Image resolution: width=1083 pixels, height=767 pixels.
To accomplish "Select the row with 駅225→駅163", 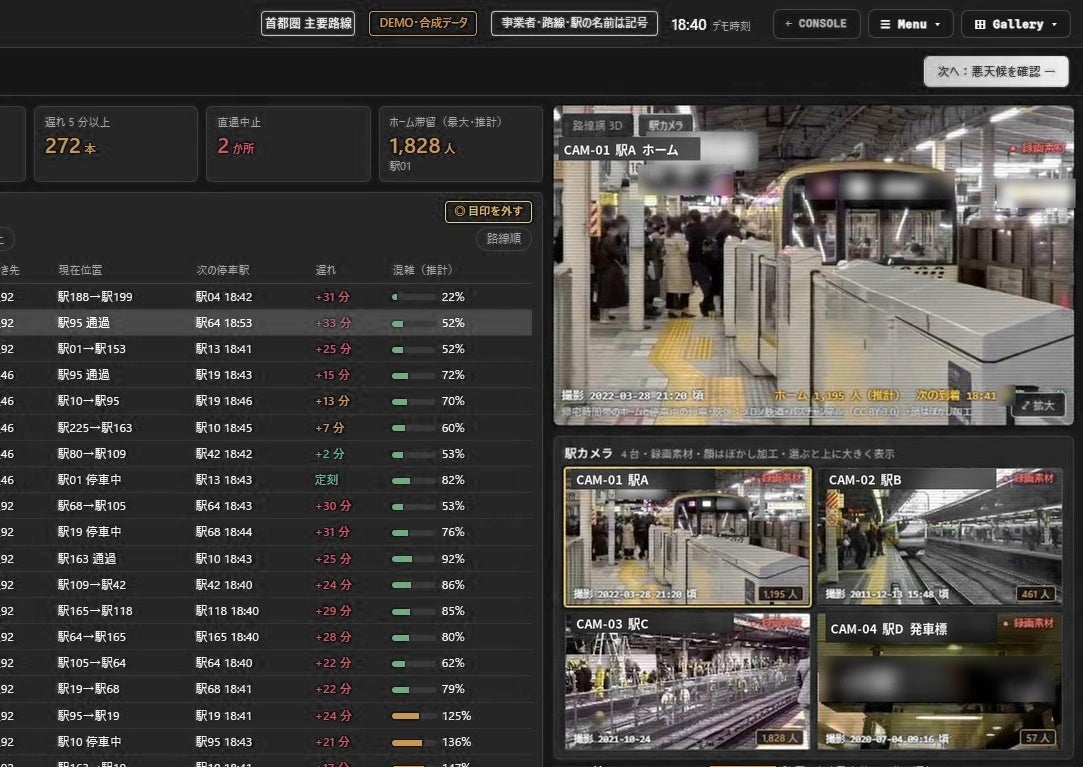I will (266, 428).
